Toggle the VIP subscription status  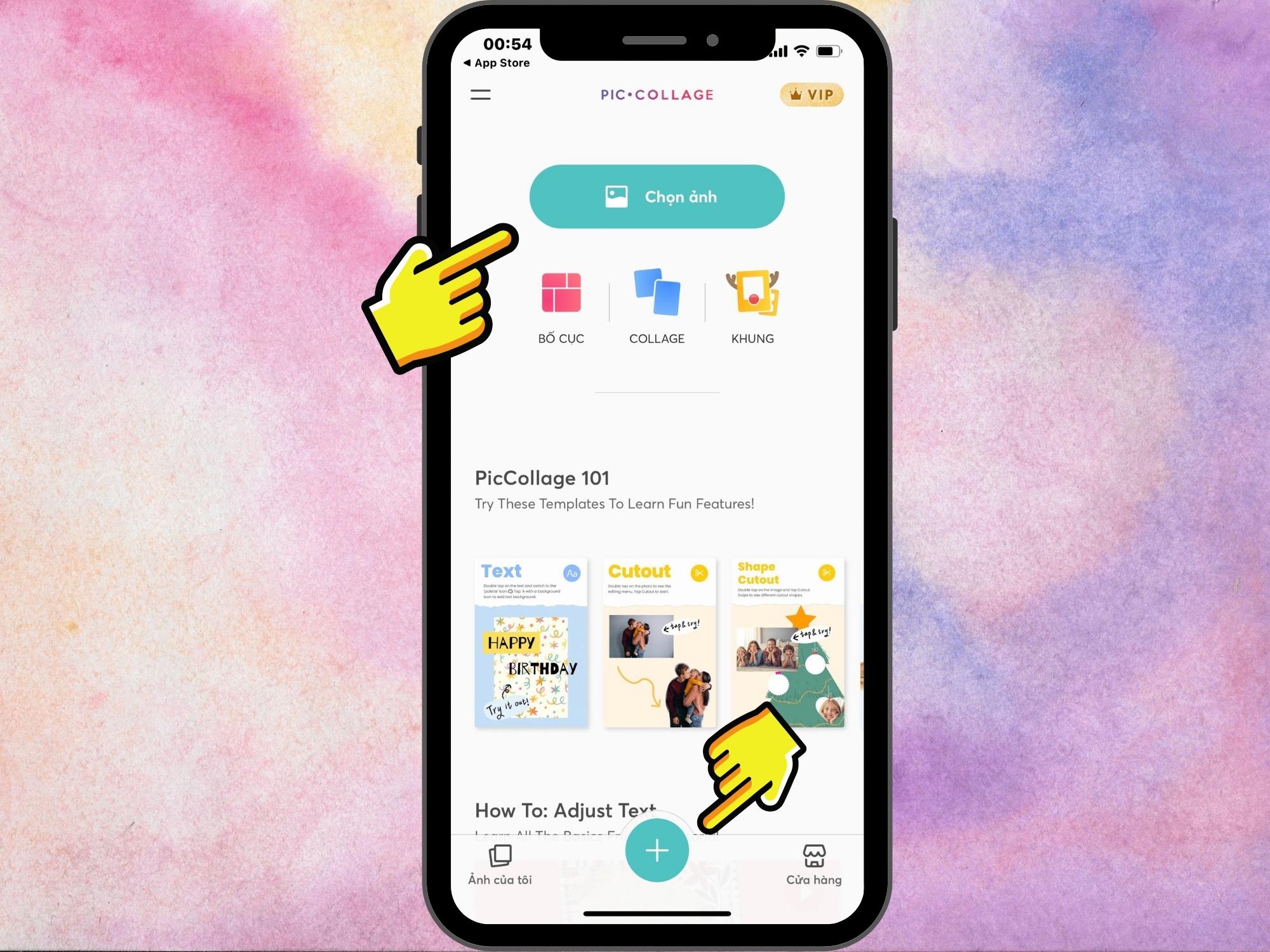click(x=811, y=93)
